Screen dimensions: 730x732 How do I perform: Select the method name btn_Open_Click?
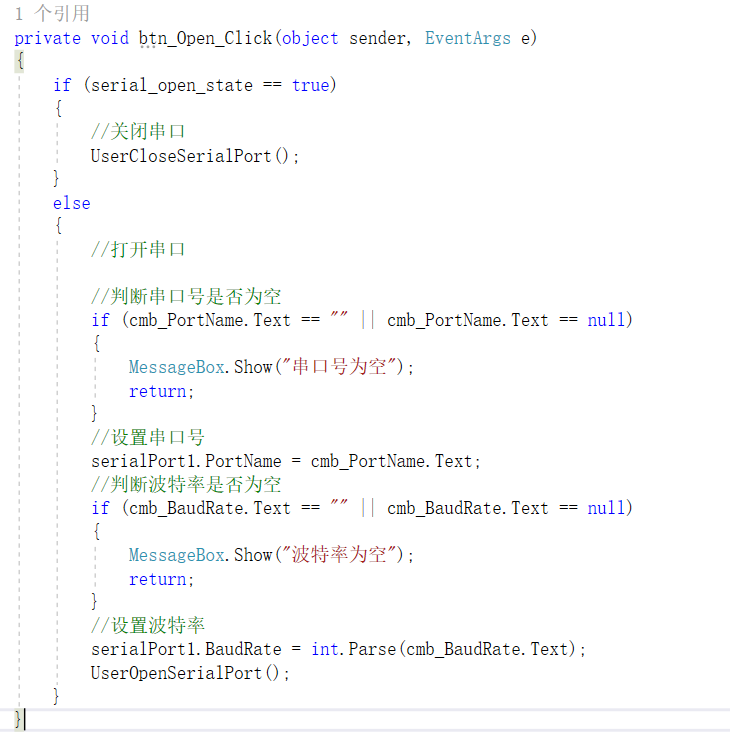[x=205, y=38]
